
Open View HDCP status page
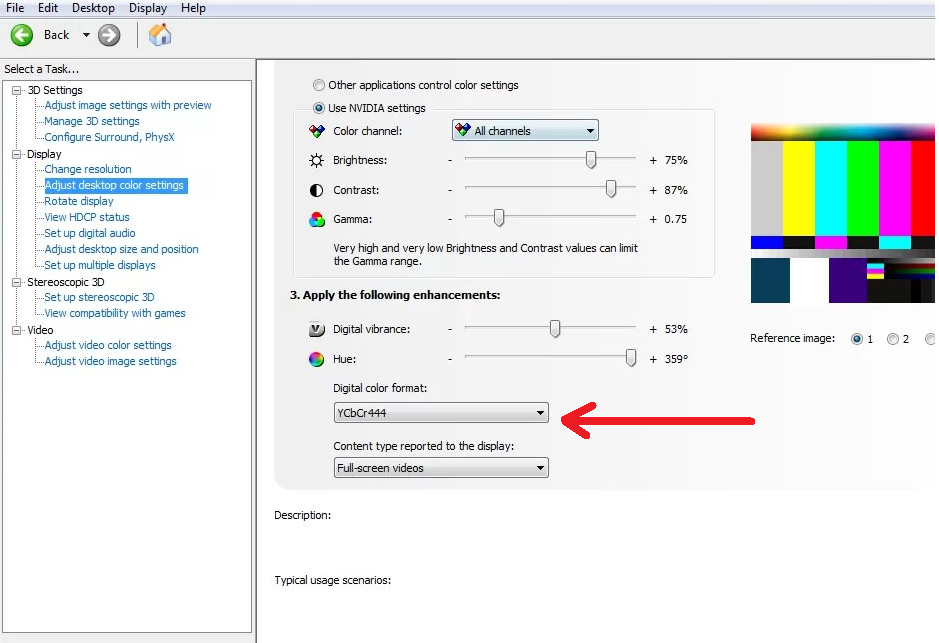click(87, 217)
